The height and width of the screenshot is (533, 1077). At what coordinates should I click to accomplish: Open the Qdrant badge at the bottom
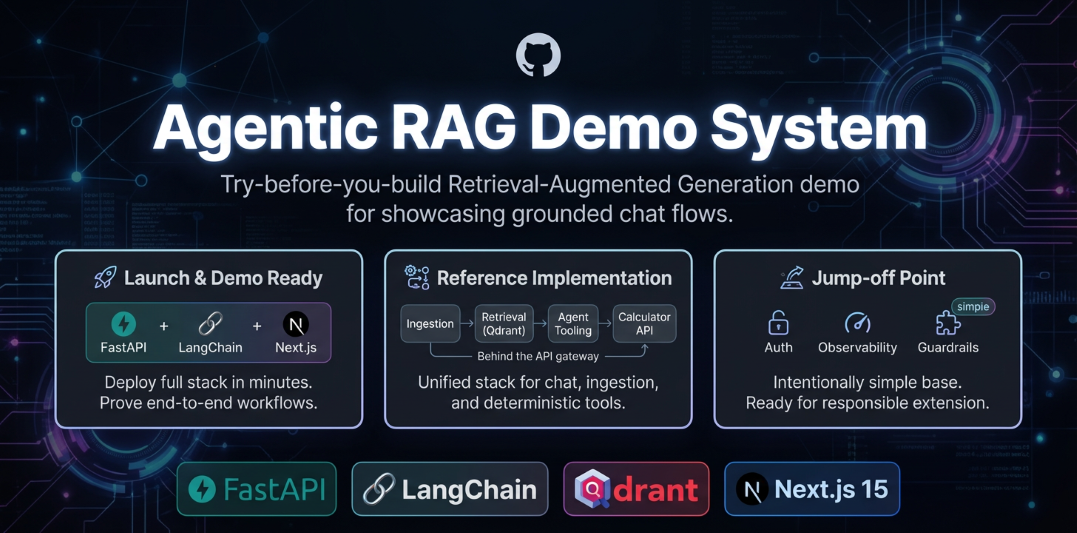[636, 489]
